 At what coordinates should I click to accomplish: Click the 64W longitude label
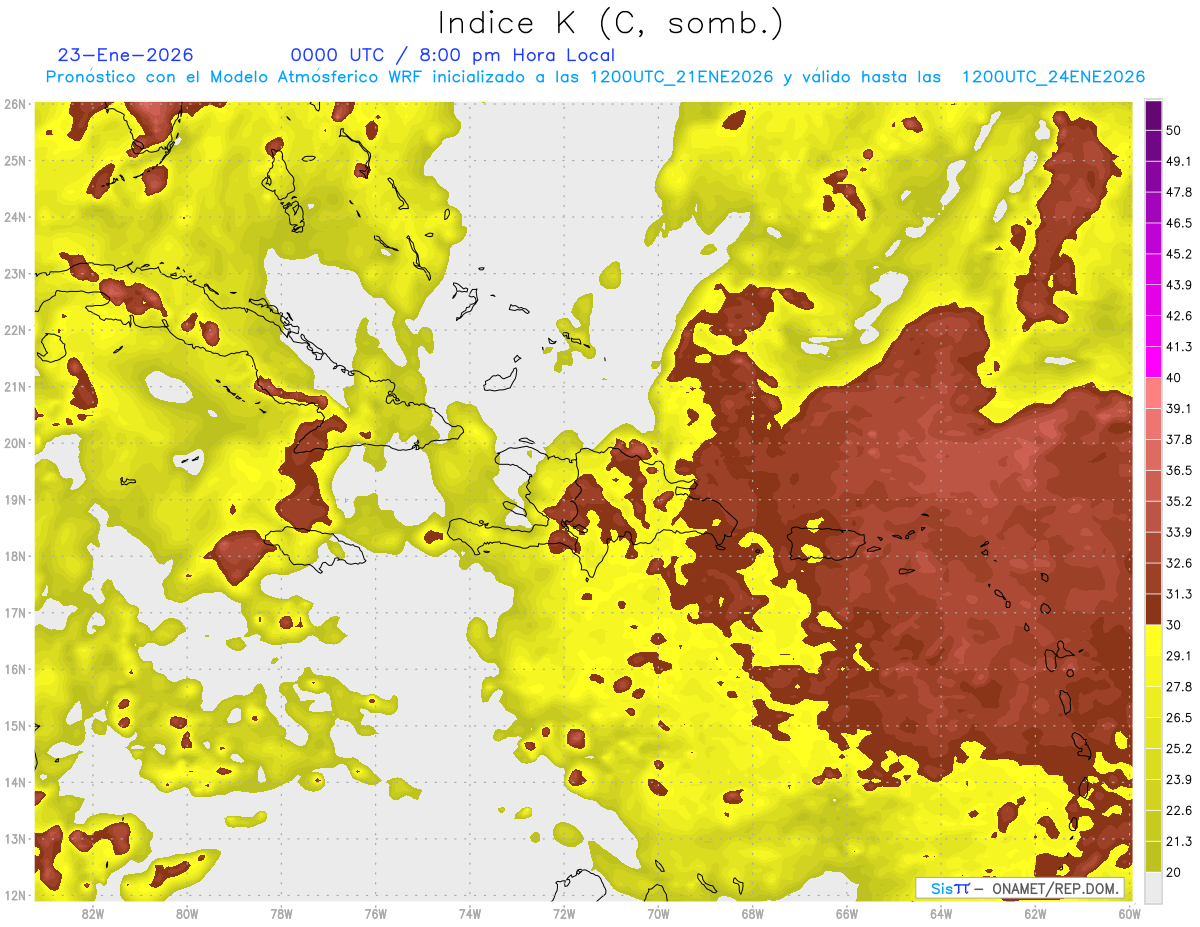(941, 914)
